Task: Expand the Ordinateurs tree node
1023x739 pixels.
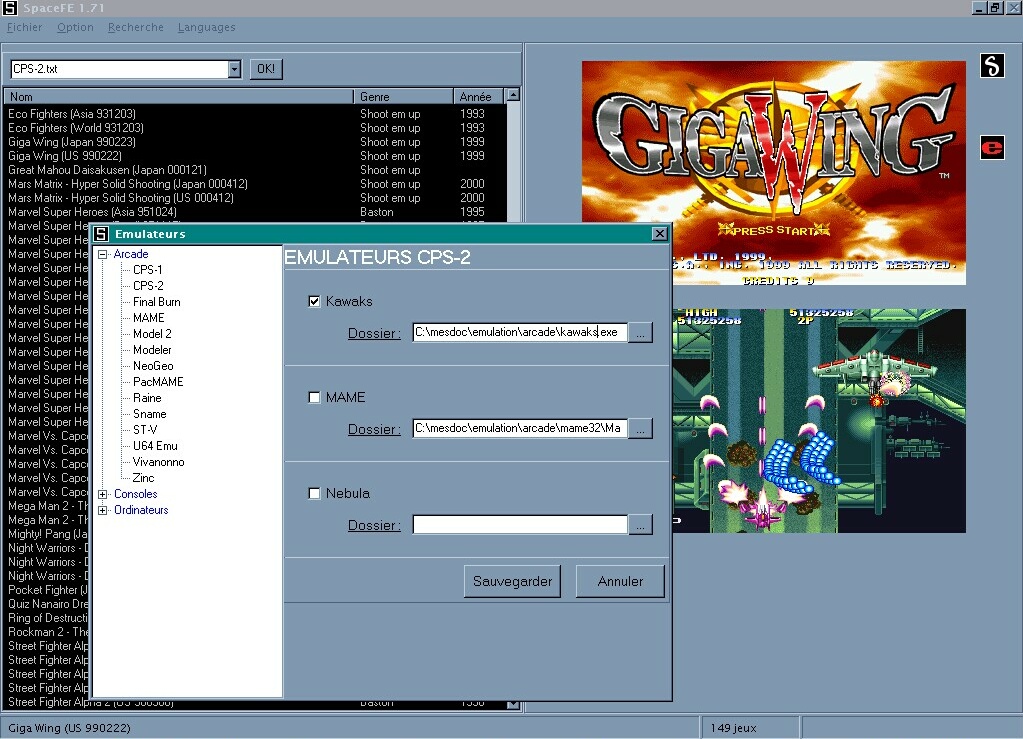Action: click(102, 511)
